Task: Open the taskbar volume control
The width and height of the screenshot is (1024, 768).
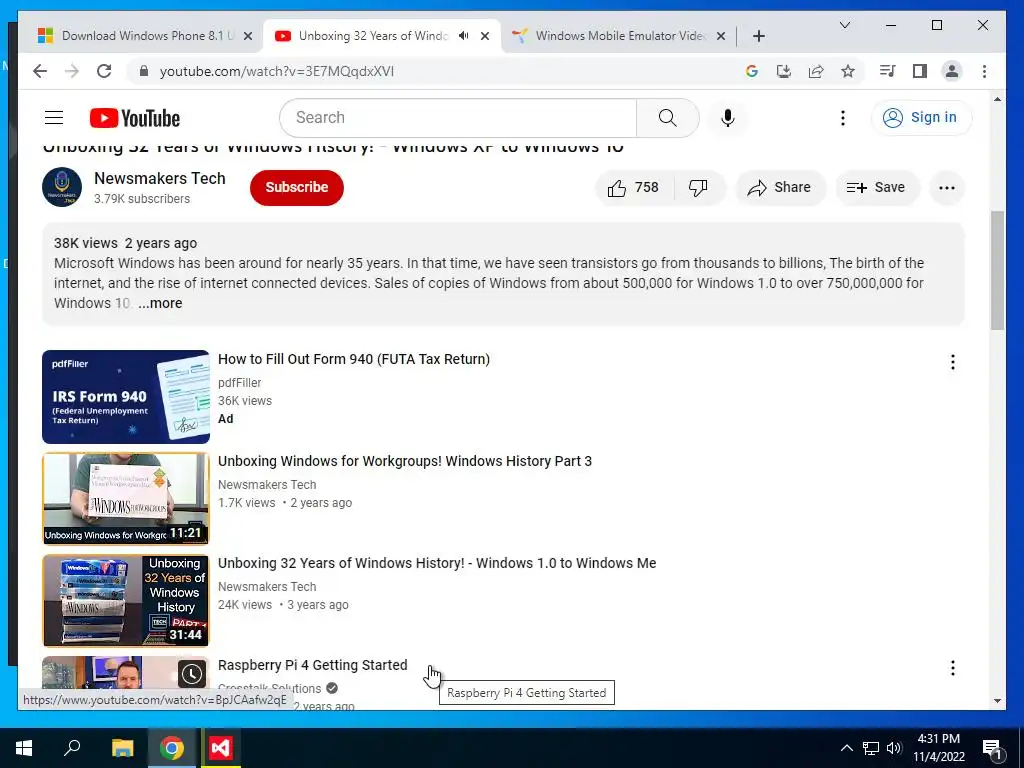Action: (x=894, y=748)
